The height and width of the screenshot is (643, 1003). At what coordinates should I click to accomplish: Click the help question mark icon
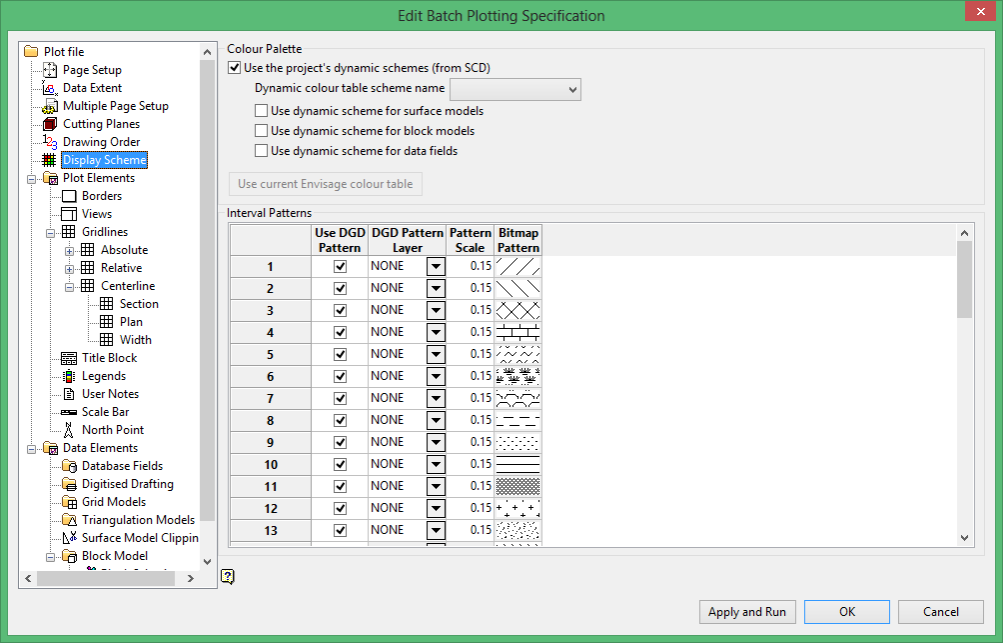pos(228,576)
